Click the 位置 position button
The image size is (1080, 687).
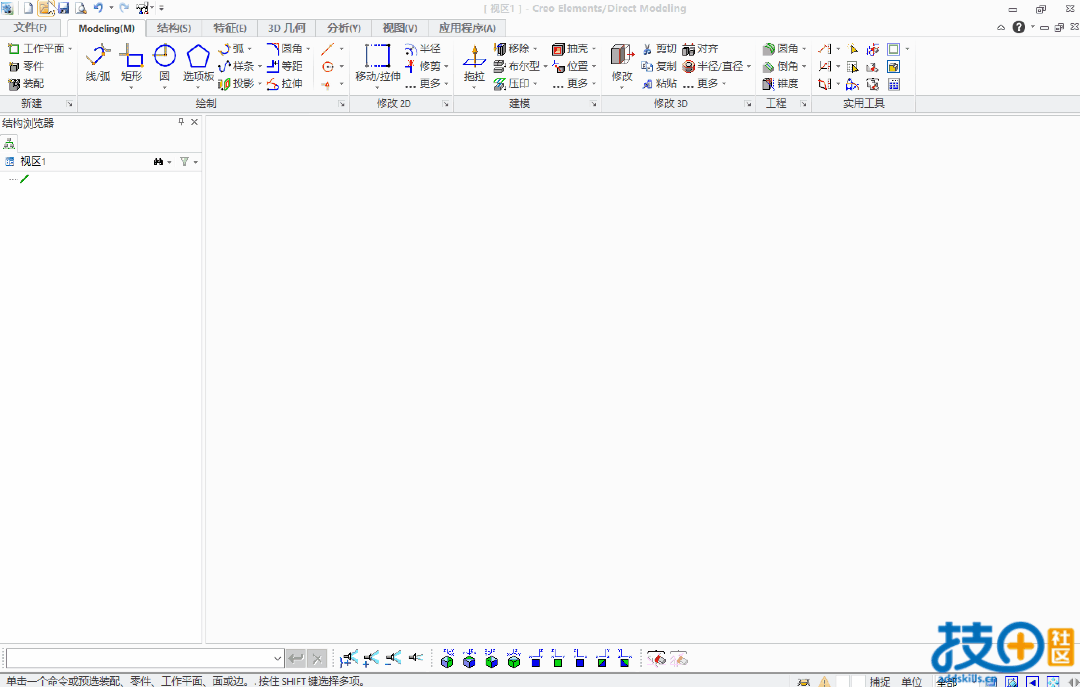point(570,66)
